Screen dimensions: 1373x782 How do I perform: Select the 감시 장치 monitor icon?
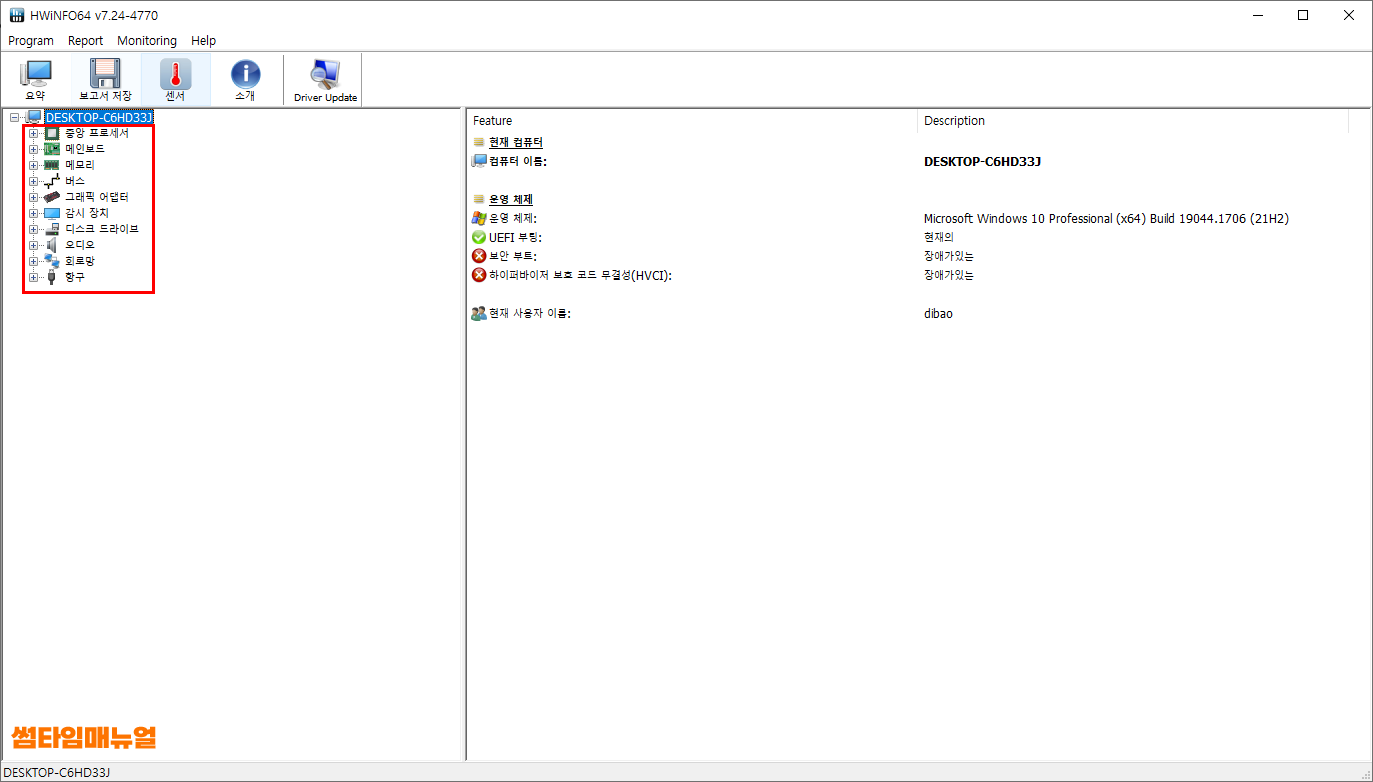52,213
